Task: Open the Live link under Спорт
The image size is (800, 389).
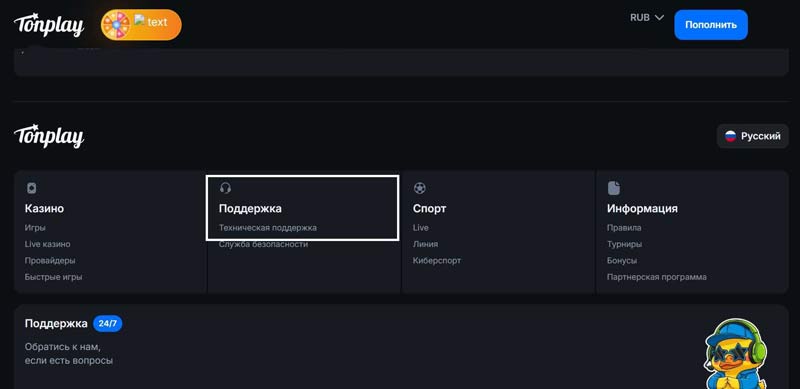Action: [421, 228]
